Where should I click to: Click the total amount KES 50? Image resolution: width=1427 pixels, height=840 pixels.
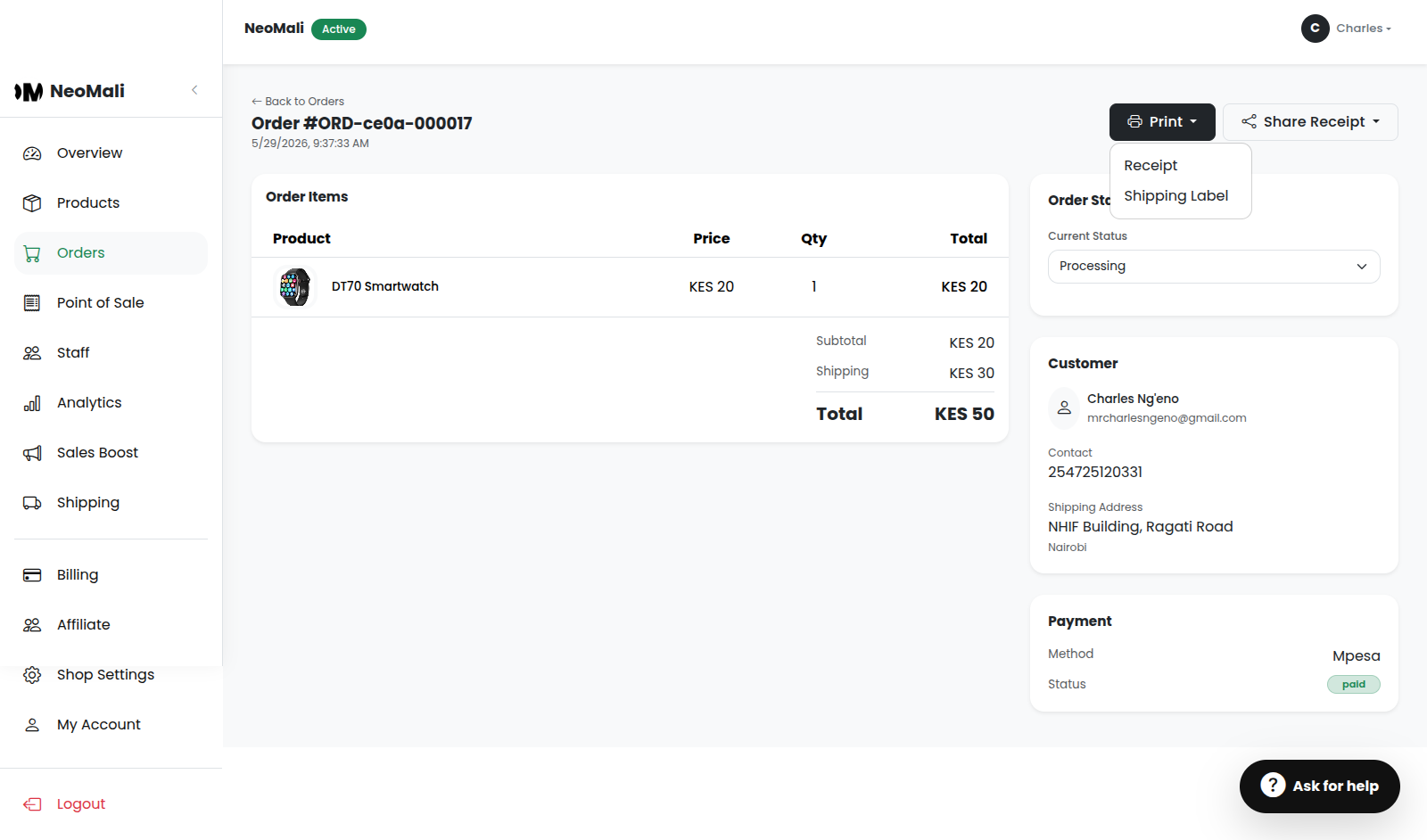coord(964,415)
